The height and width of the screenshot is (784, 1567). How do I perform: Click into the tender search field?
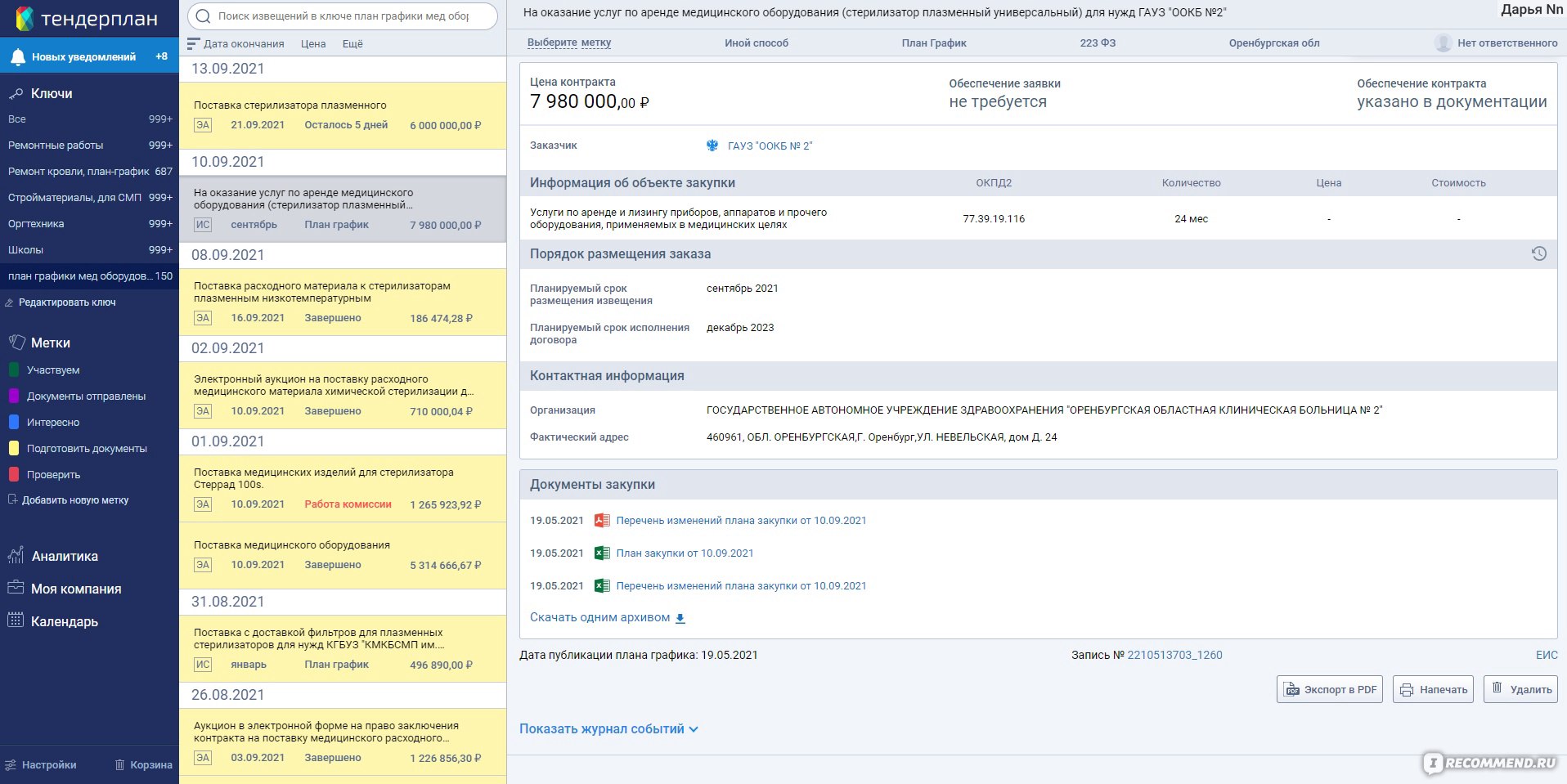tap(343, 16)
